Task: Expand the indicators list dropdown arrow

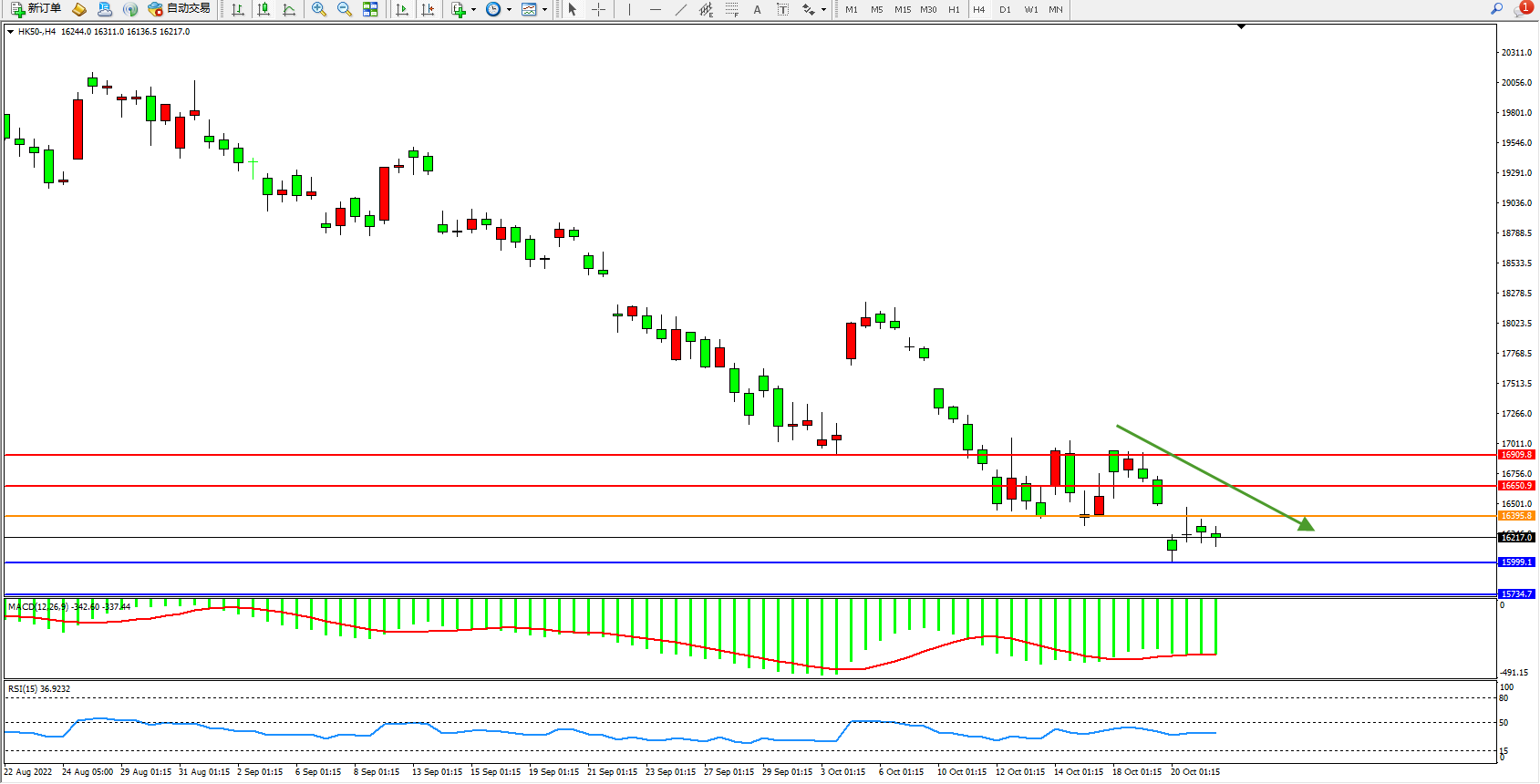Action: pos(473,9)
